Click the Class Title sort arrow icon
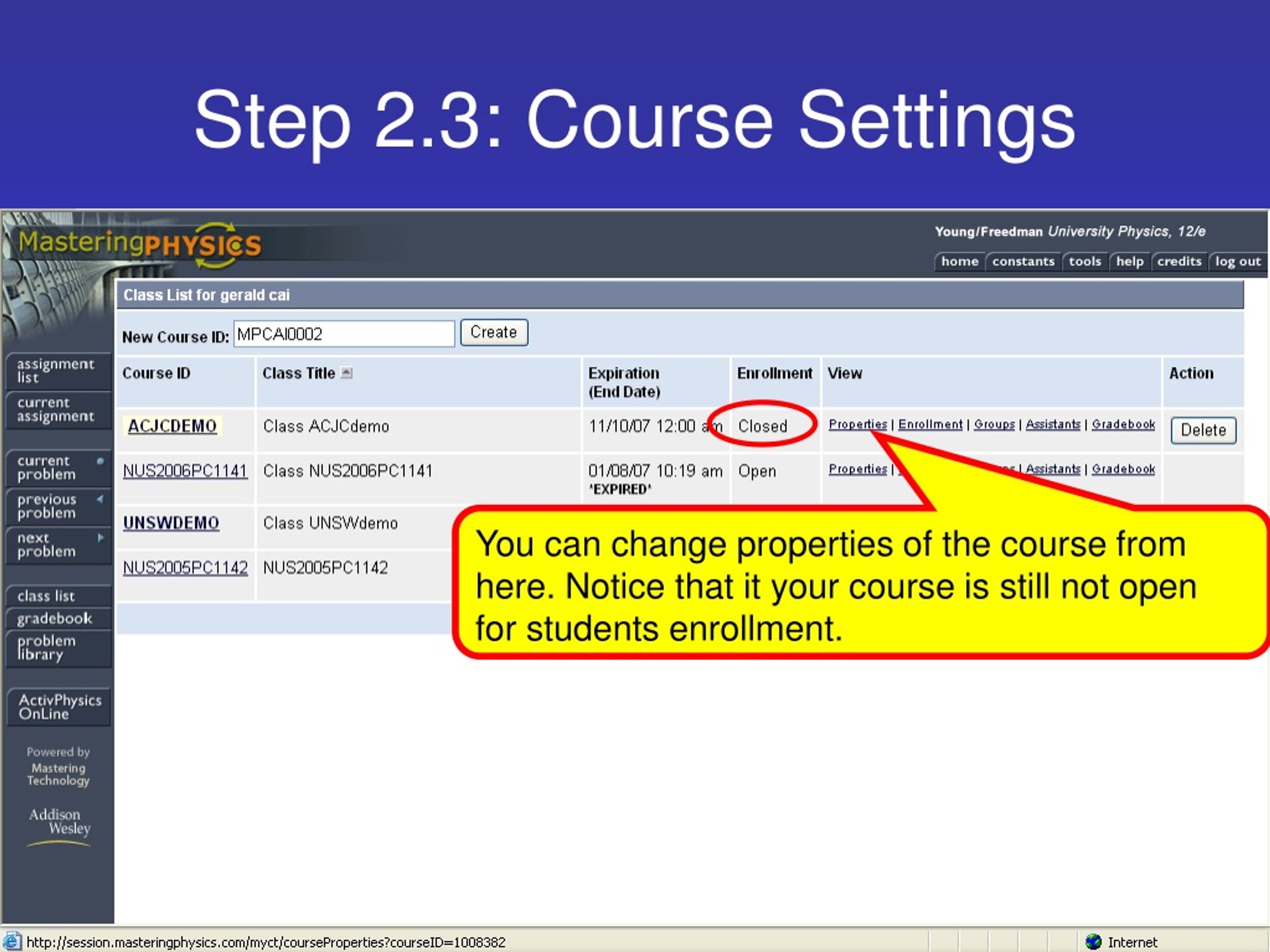 (346, 373)
